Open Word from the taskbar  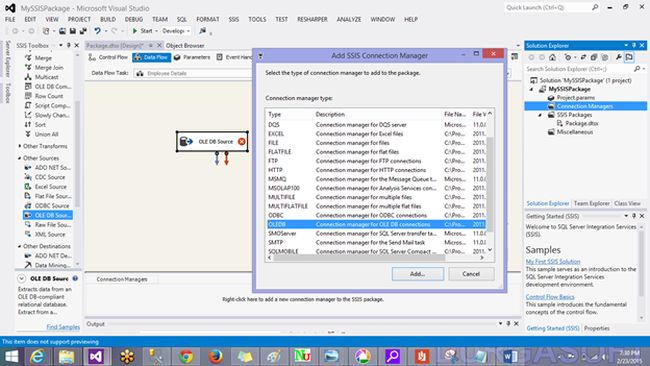click(510, 356)
